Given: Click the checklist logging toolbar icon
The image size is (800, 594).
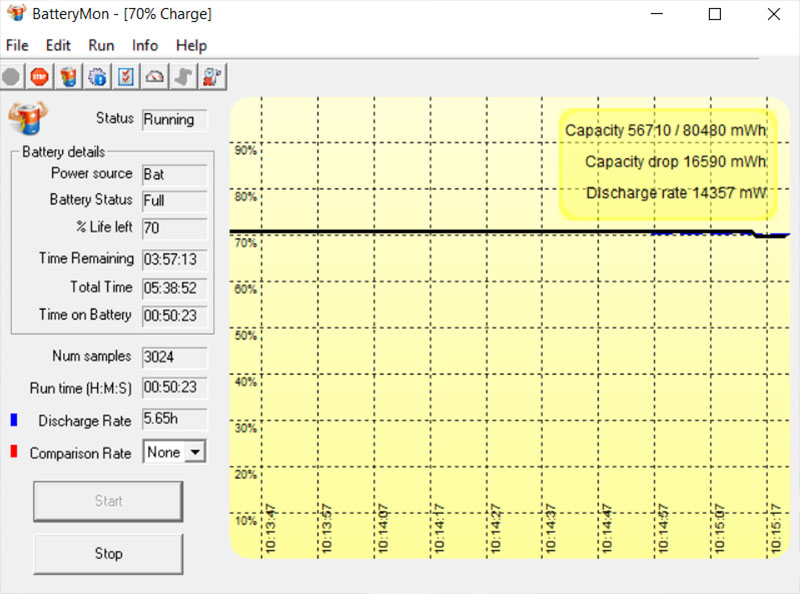Looking at the screenshot, I should pos(124,75).
